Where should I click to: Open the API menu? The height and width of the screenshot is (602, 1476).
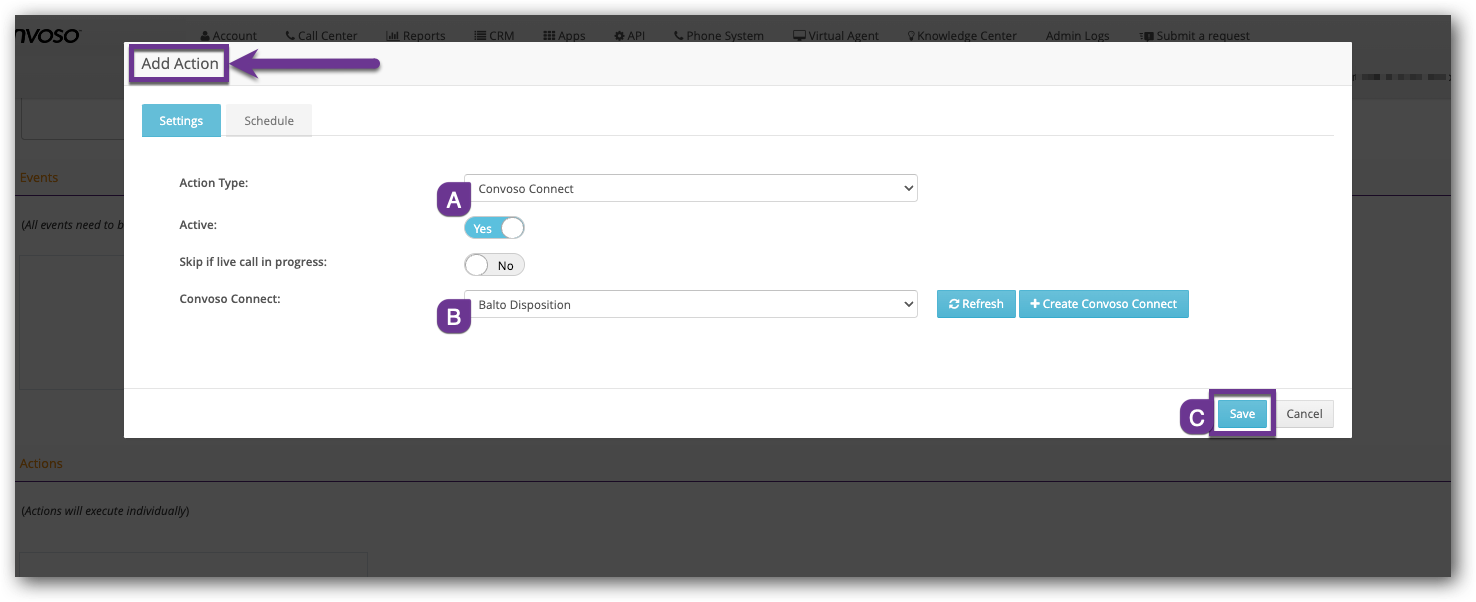tap(630, 36)
